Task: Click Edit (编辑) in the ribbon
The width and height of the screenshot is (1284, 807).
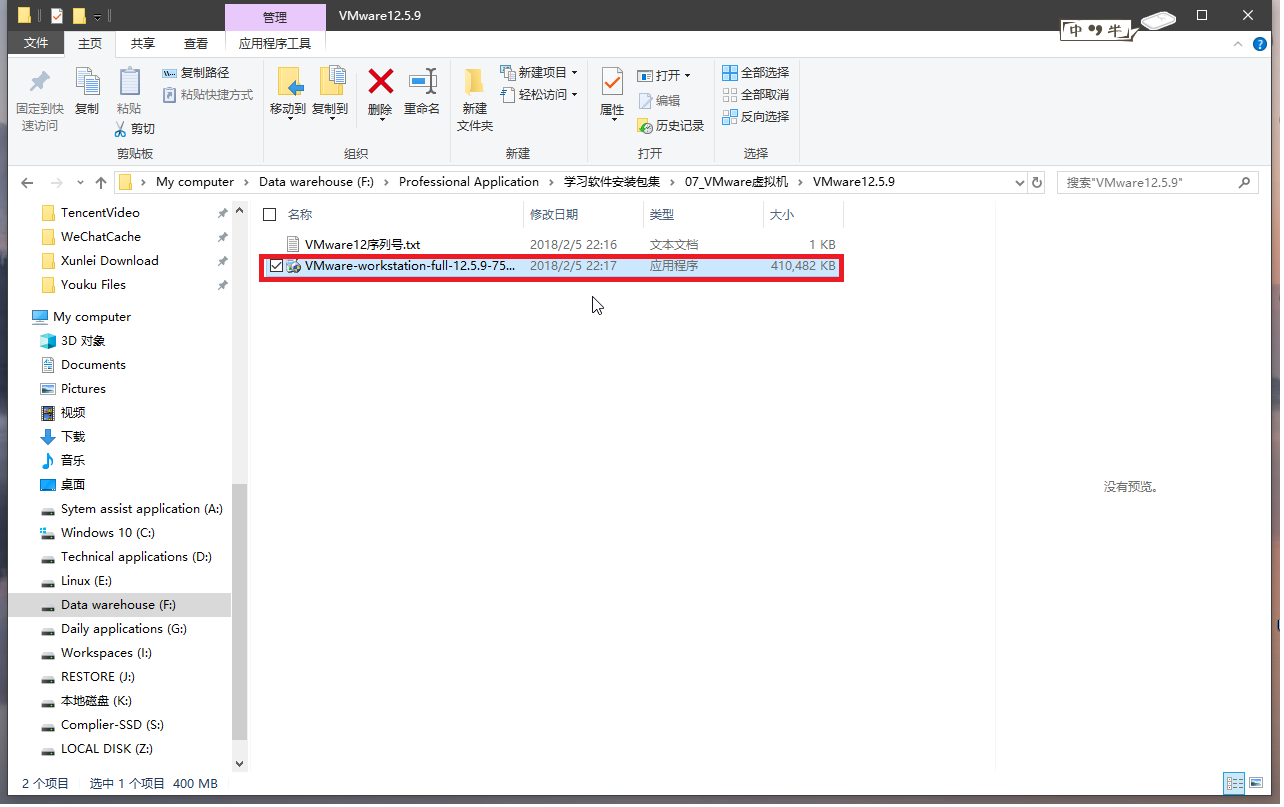Action: click(659, 101)
